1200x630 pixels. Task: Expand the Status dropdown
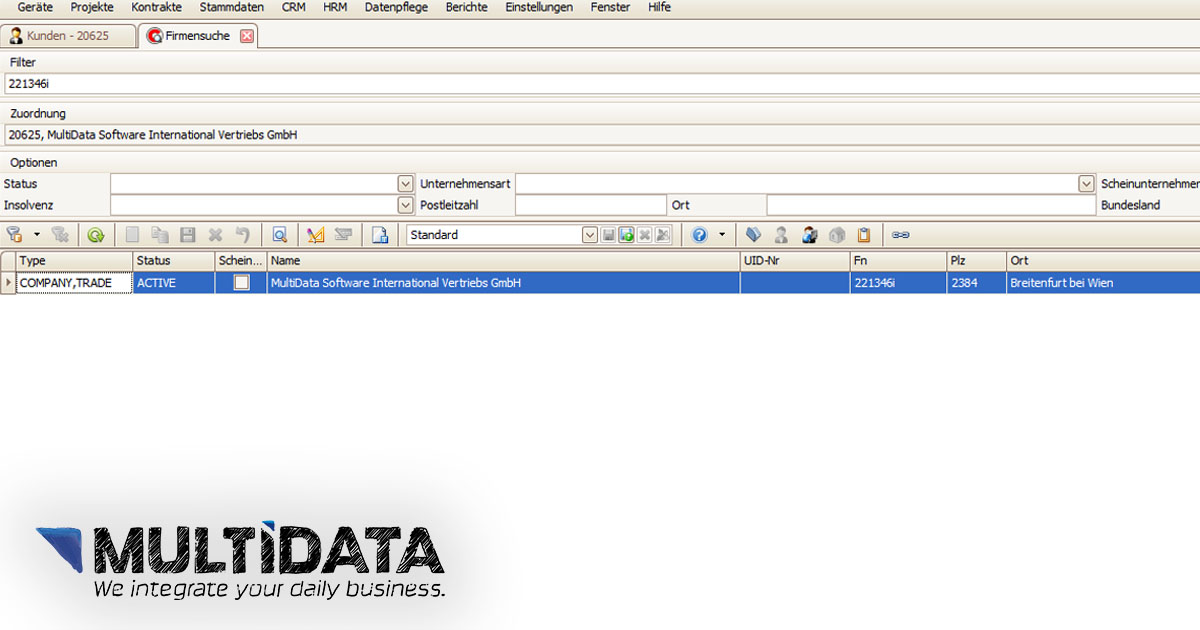[405, 184]
